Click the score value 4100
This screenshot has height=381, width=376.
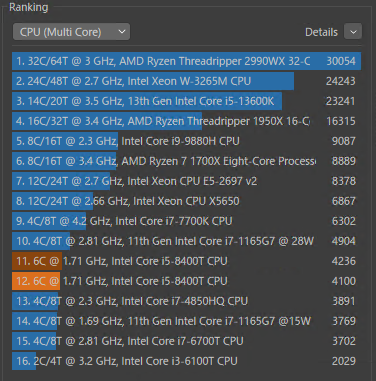344,281
